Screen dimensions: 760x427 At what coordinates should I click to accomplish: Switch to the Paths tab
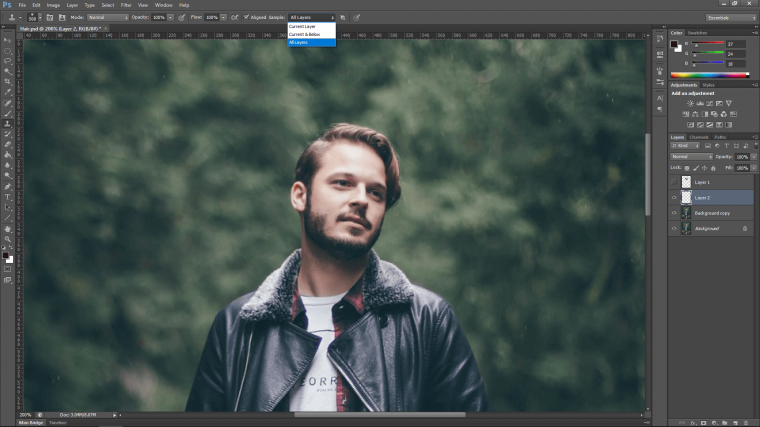pos(720,137)
